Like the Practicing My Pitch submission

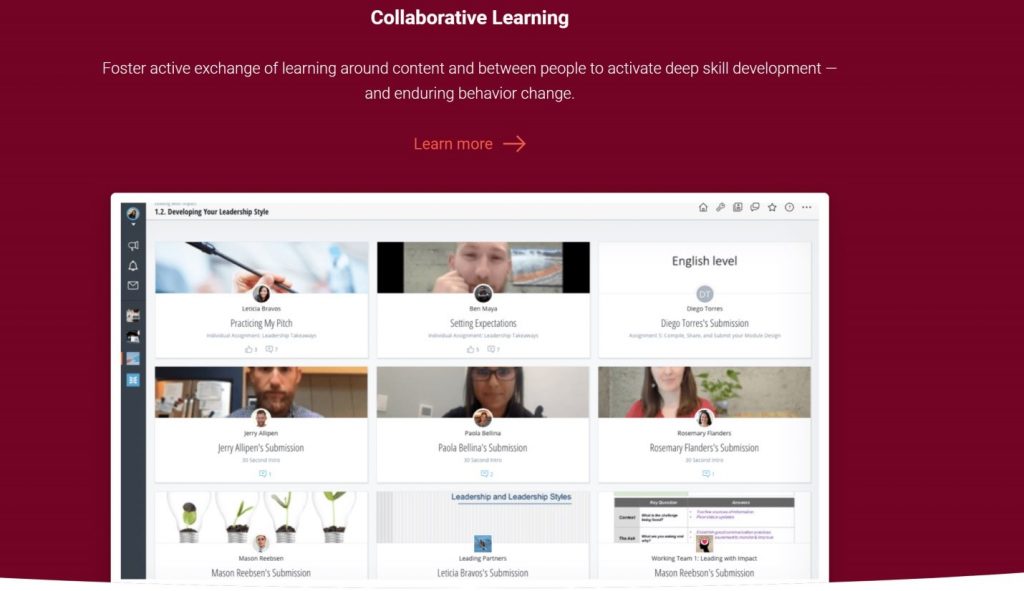[251, 349]
